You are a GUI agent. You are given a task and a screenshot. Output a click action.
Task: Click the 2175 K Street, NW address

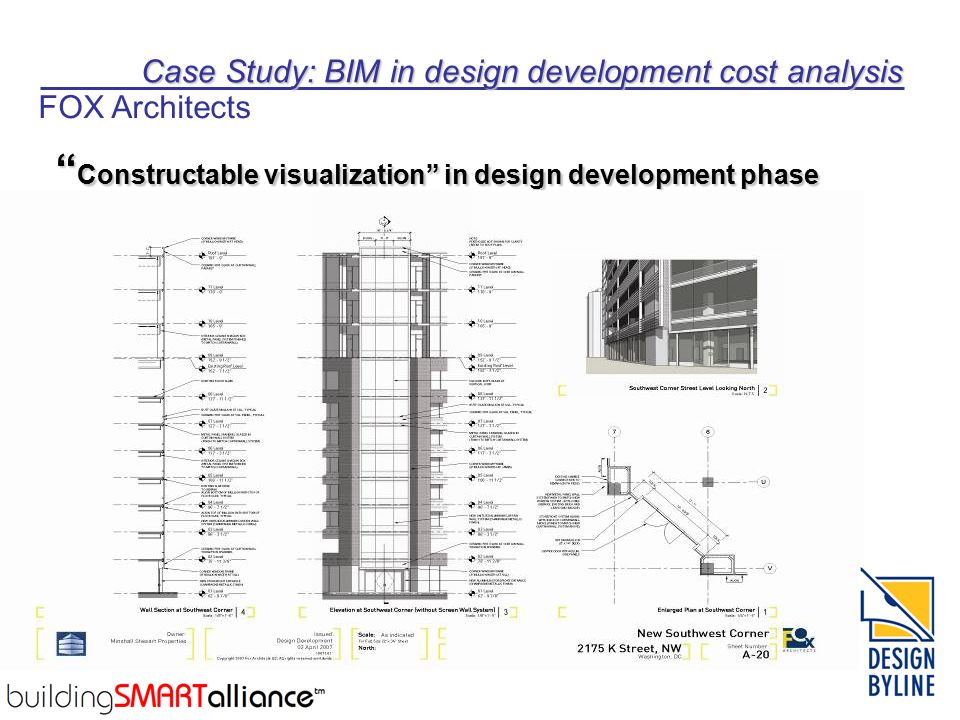(x=629, y=648)
